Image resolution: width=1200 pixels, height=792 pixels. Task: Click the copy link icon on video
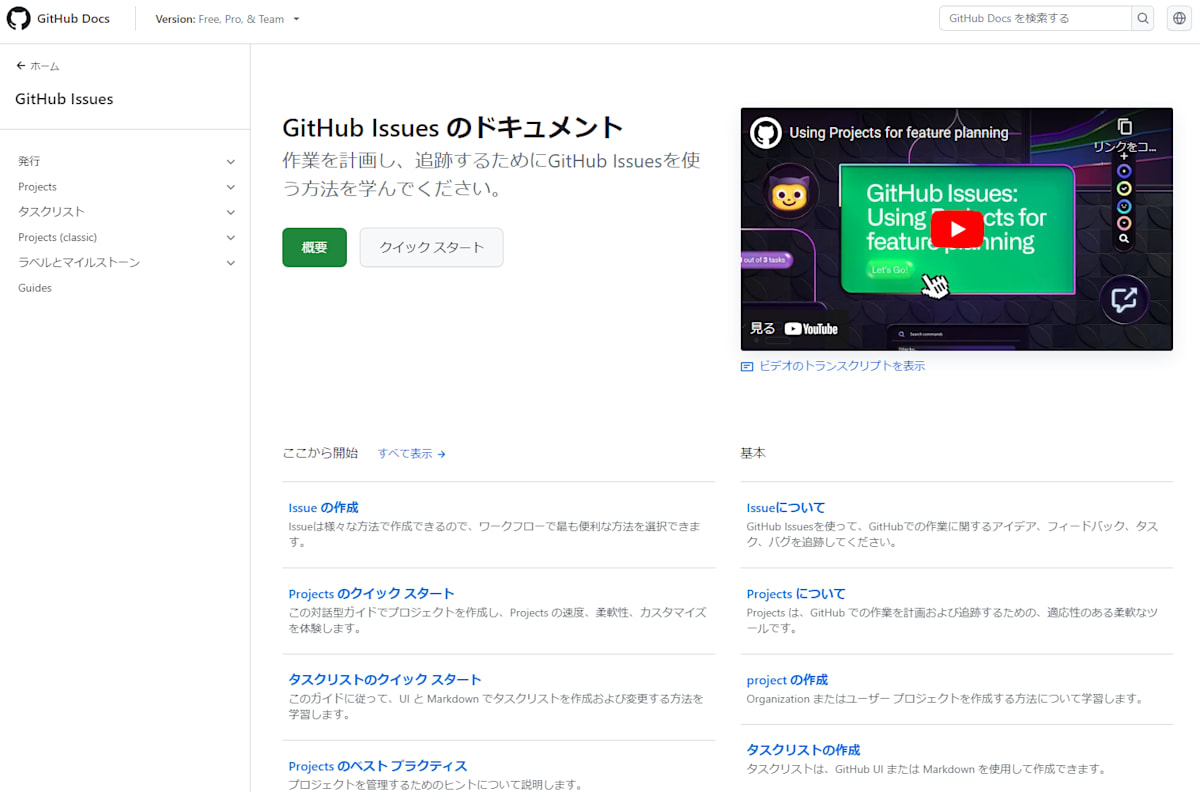(1124, 127)
